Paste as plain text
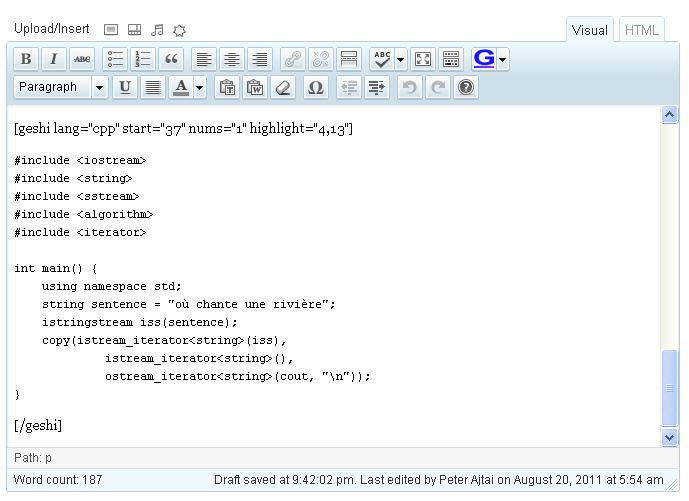This screenshot has height=501, width=689. pyautogui.click(x=227, y=87)
